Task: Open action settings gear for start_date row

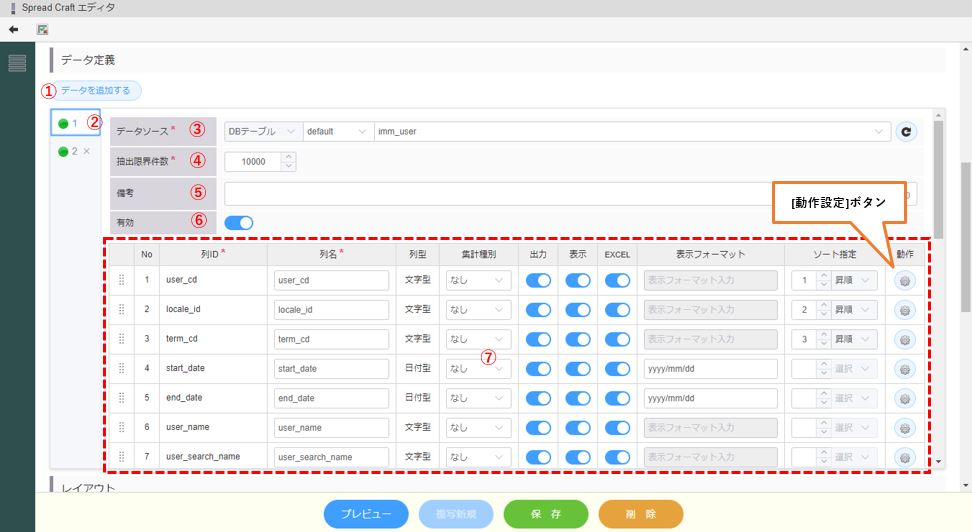Action: click(x=905, y=369)
